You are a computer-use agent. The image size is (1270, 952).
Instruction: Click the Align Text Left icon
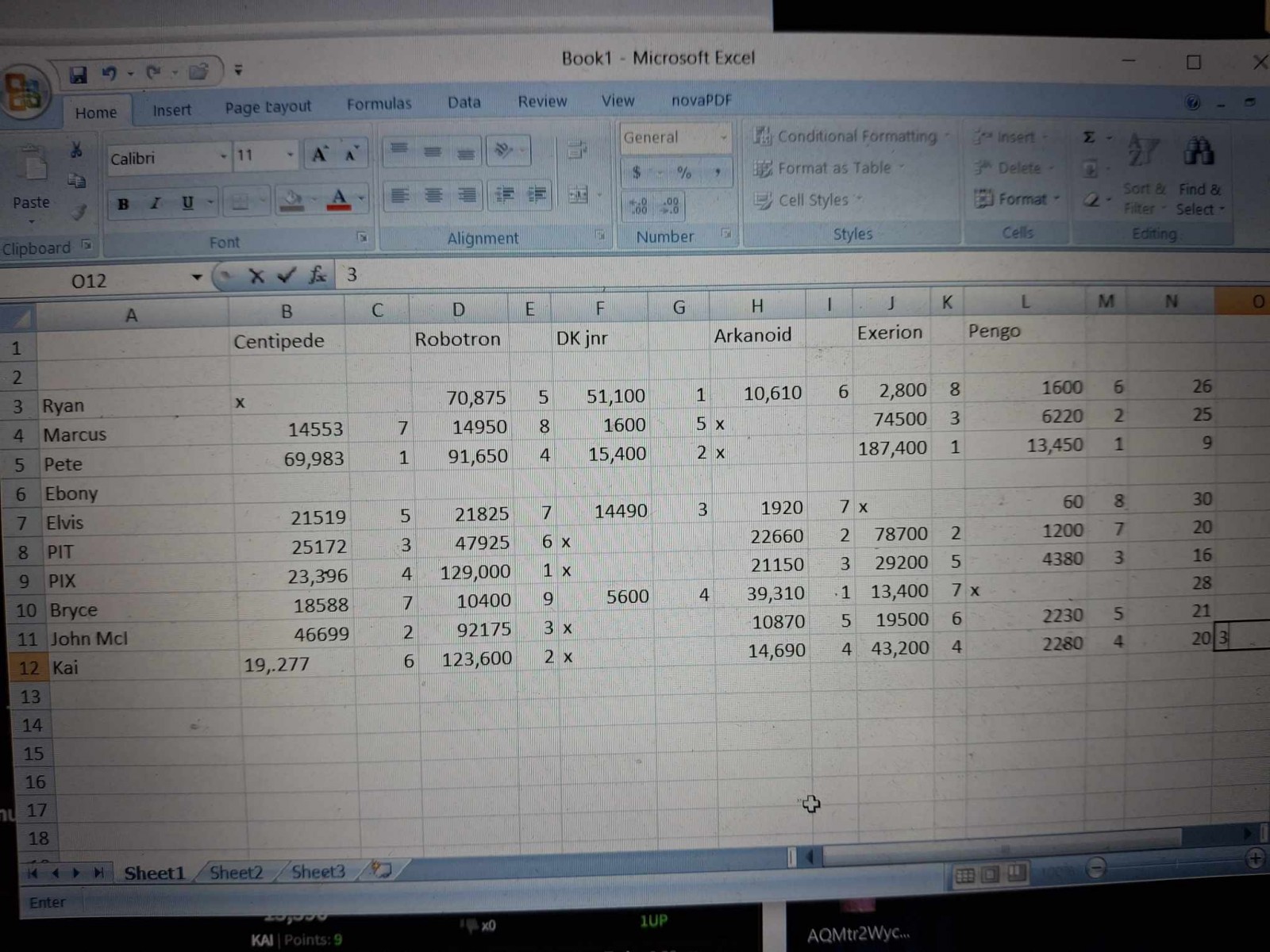coord(399,195)
